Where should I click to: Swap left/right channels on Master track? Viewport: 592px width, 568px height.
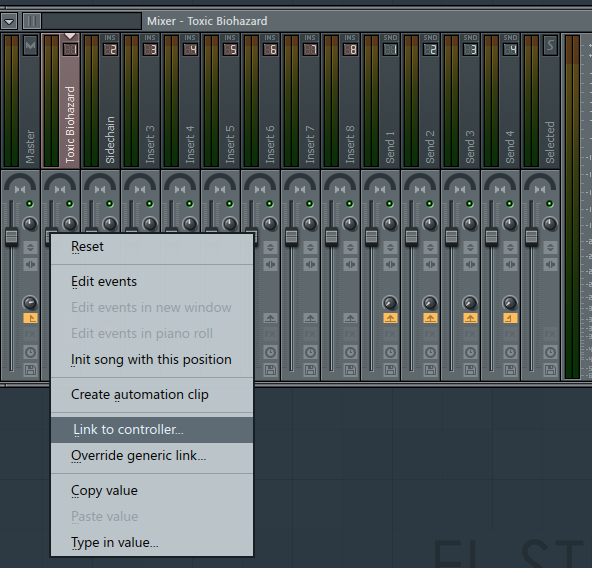(30, 264)
